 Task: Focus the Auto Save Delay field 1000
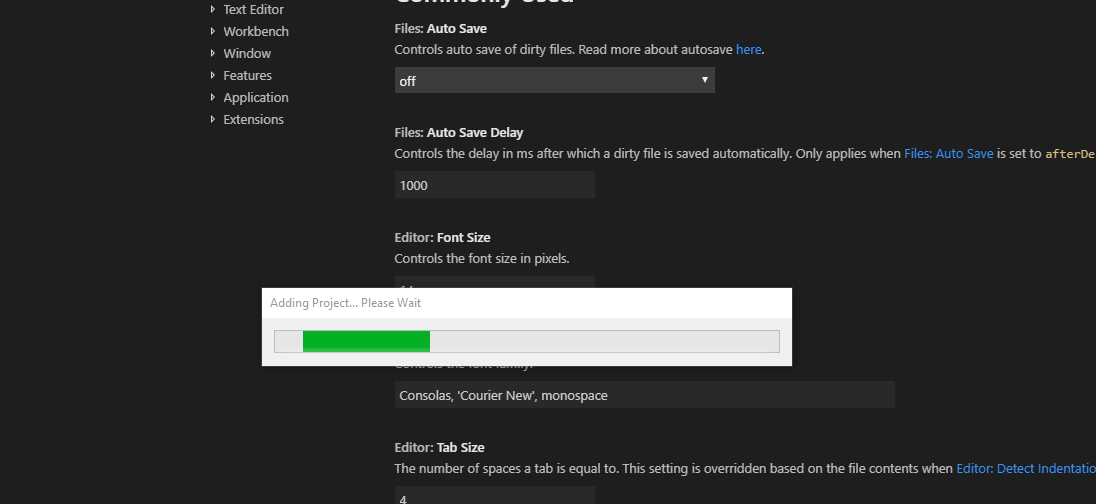[495, 185]
